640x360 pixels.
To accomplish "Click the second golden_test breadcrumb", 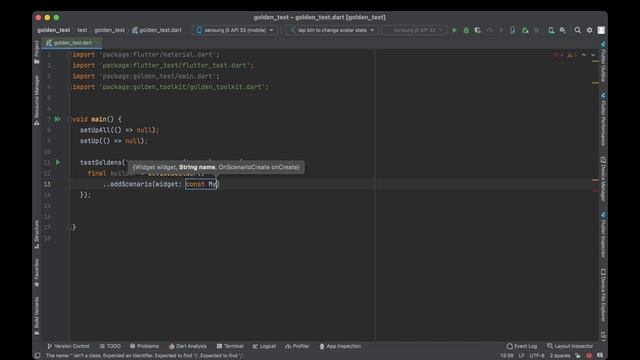I will (x=109, y=30).
